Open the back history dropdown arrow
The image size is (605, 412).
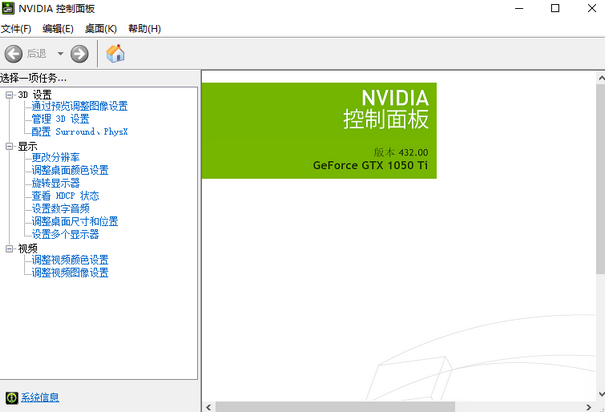[x=60, y=53]
